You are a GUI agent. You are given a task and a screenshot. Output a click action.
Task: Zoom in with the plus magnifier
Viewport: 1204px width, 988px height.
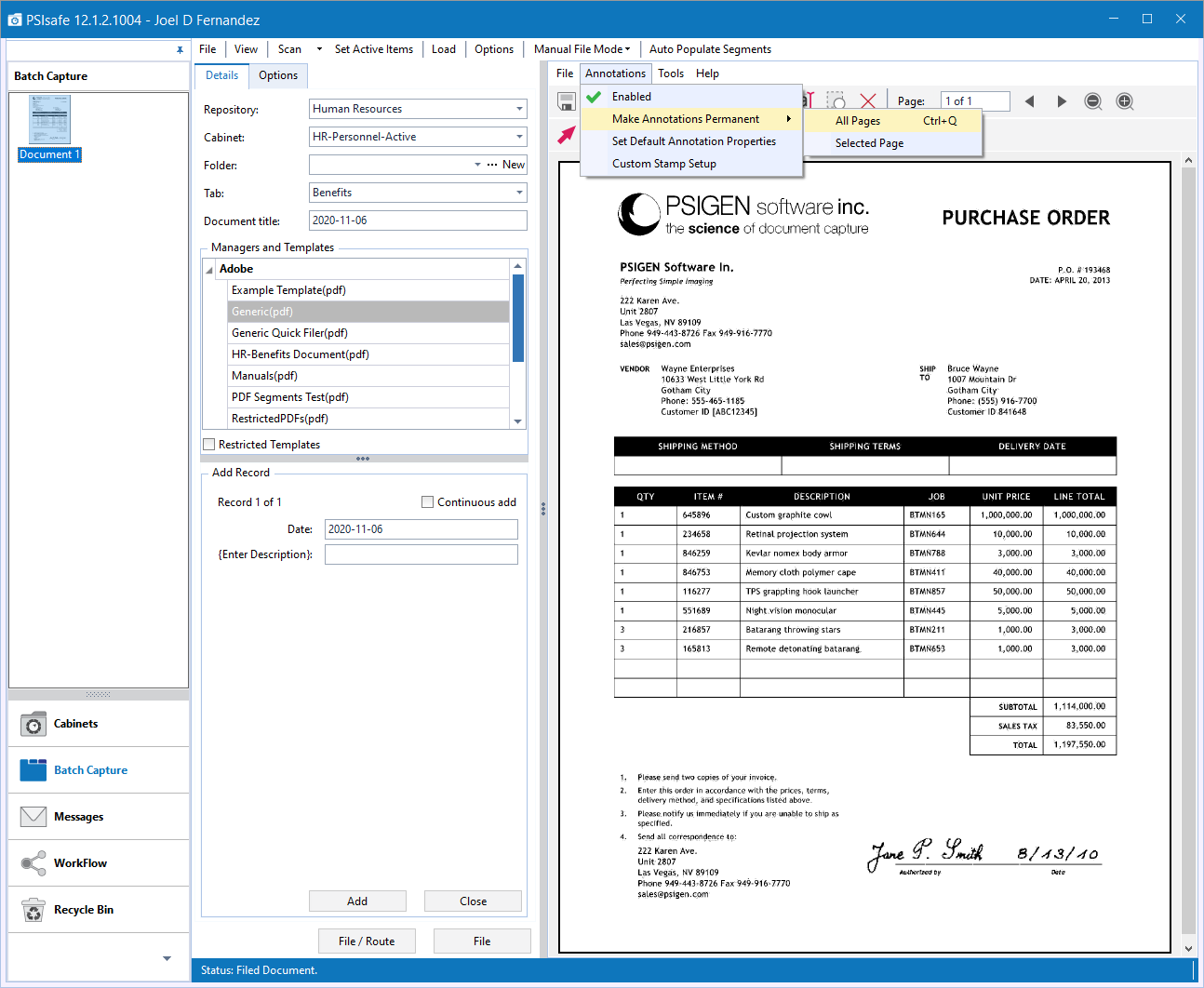(x=1125, y=101)
